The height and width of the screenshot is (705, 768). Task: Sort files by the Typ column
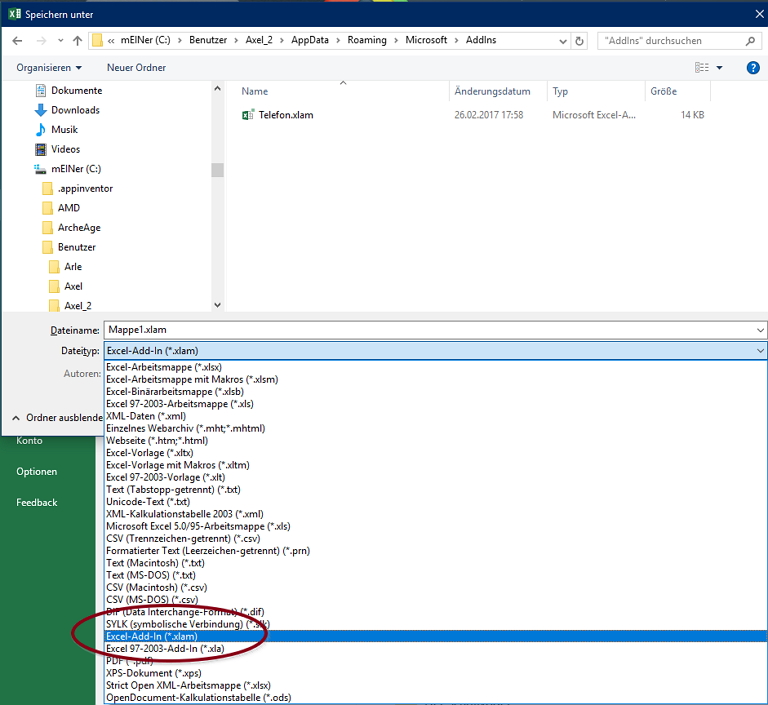coord(560,91)
